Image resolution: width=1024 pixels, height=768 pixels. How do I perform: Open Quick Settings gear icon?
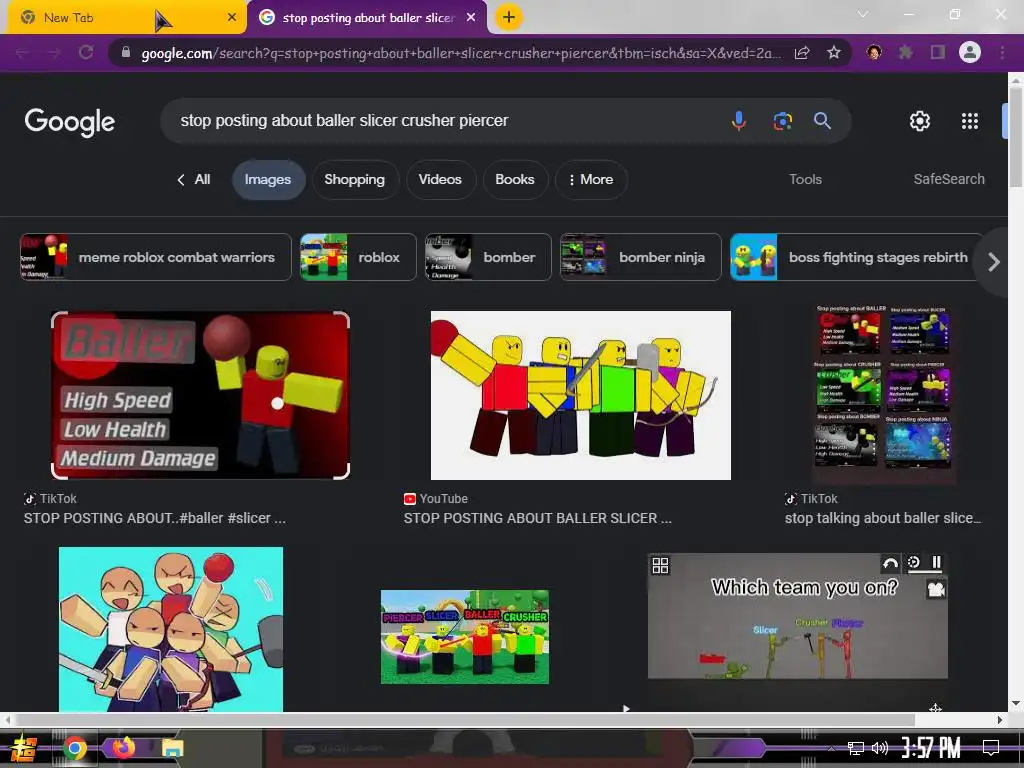(x=920, y=121)
